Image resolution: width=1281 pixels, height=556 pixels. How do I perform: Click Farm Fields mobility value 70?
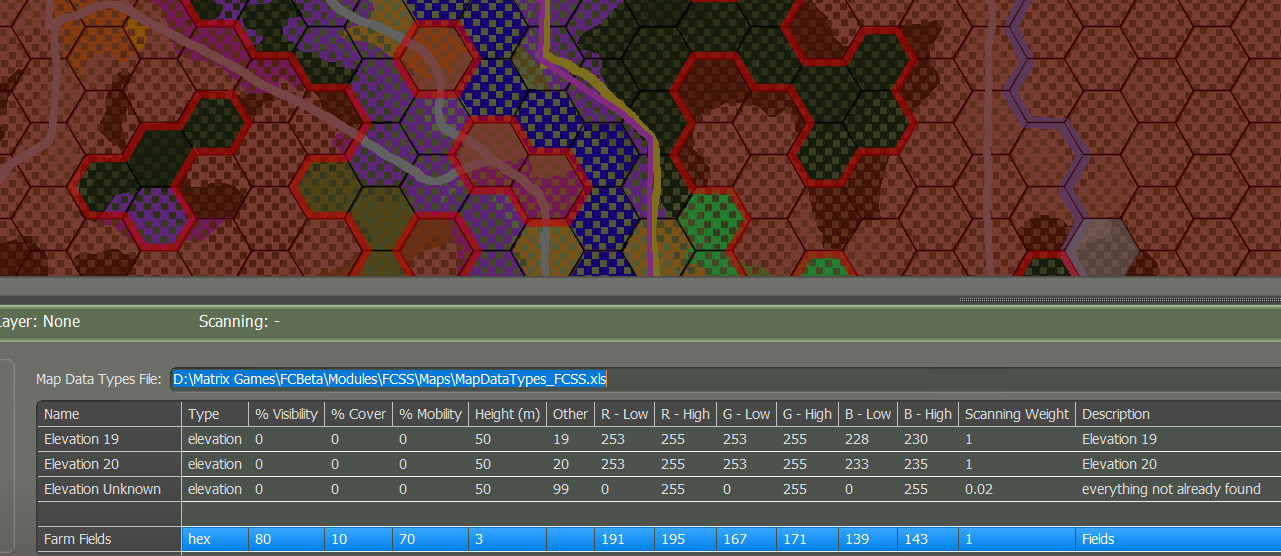(430, 539)
